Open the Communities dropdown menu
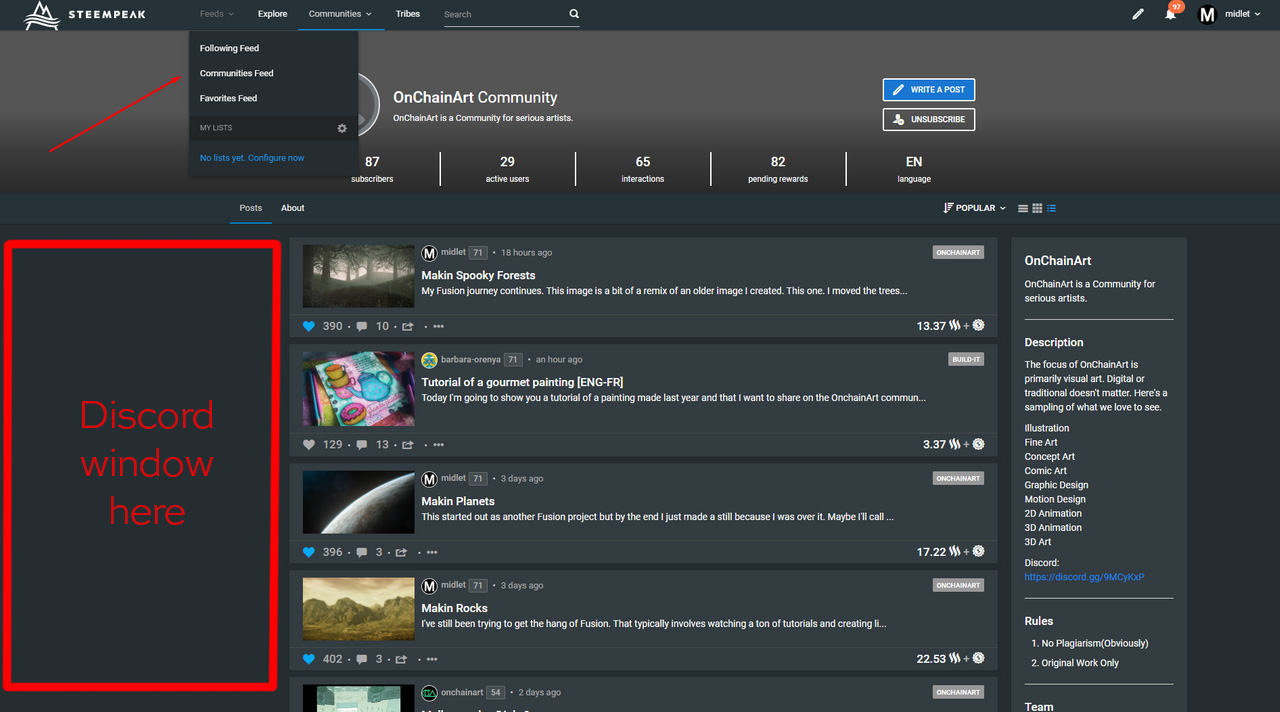This screenshot has width=1280, height=712. coord(340,14)
